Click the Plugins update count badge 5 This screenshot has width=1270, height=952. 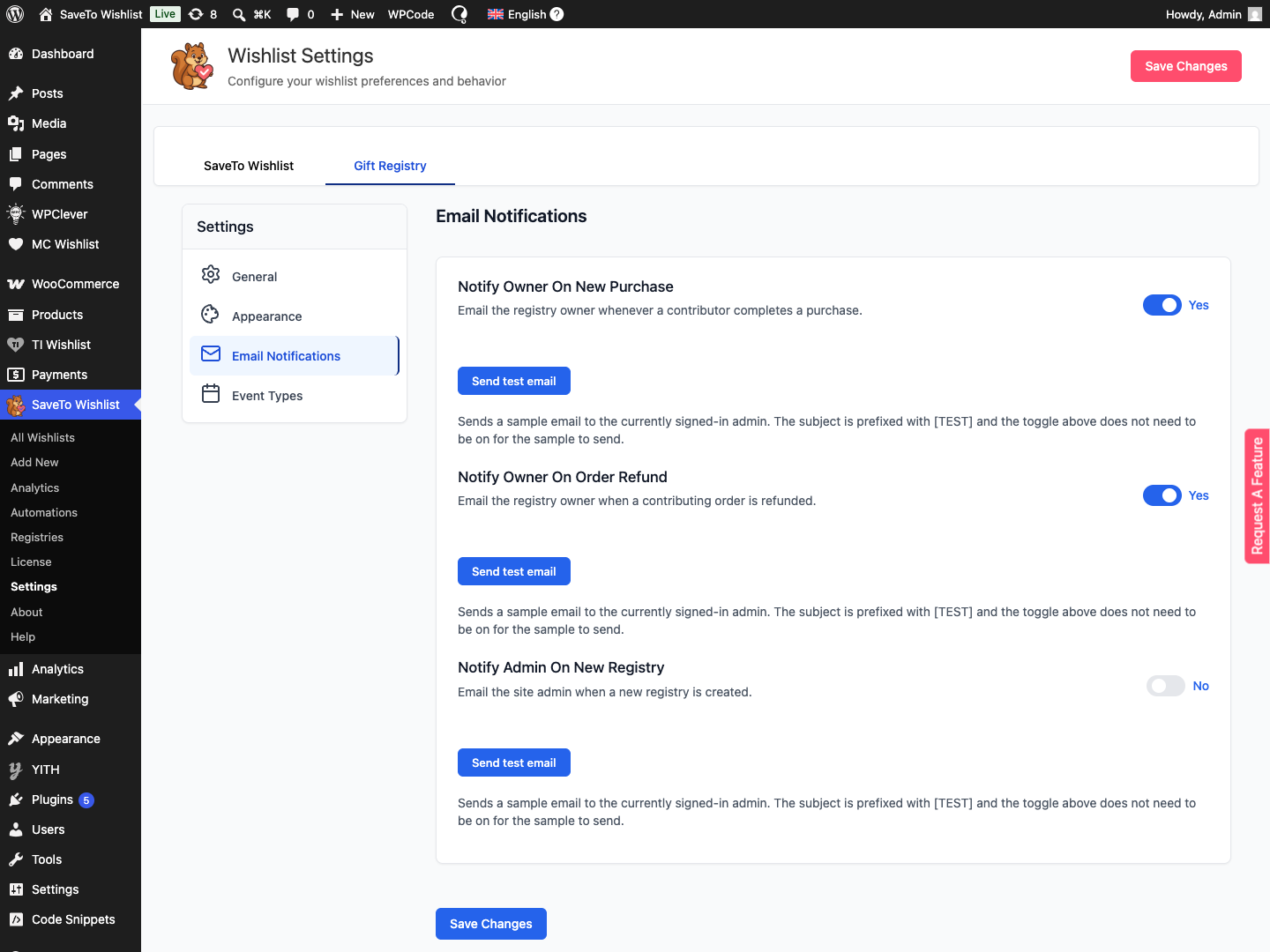[x=86, y=800]
